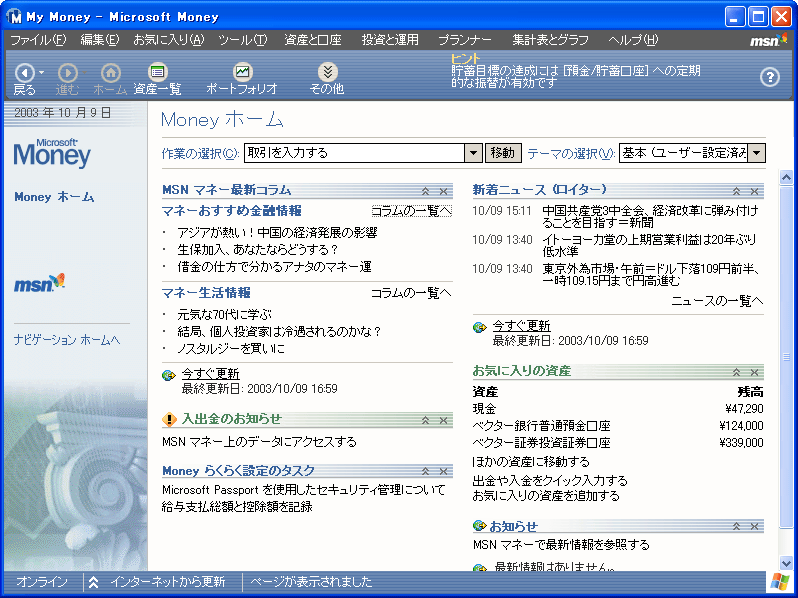
Task: Click the ニュースの一覧へ link
Action: 717,301
